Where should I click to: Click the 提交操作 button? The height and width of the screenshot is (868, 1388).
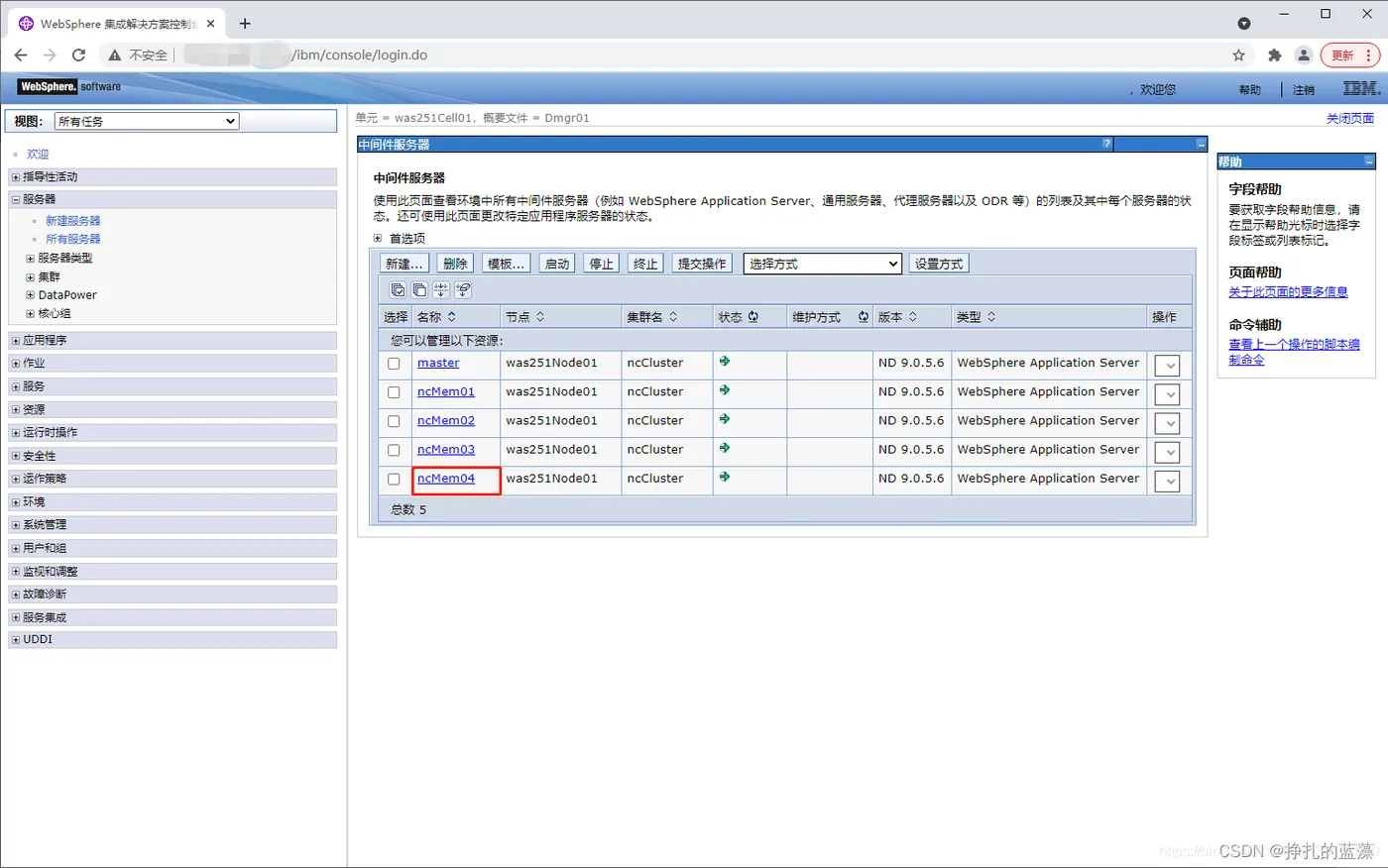(702, 264)
